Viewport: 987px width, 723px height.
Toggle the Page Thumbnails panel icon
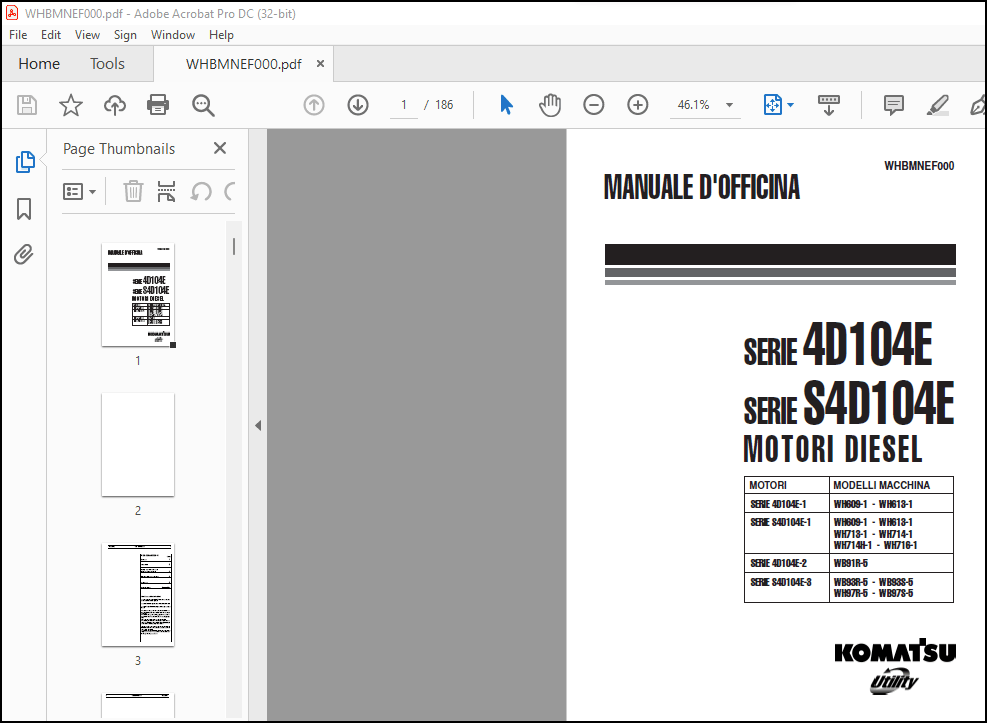[x=25, y=162]
